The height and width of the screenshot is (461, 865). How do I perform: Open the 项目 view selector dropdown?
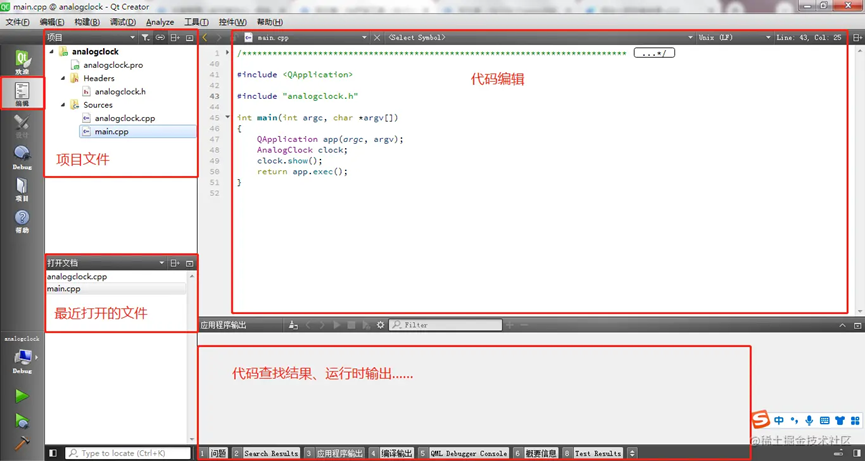[x=132, y=37]
